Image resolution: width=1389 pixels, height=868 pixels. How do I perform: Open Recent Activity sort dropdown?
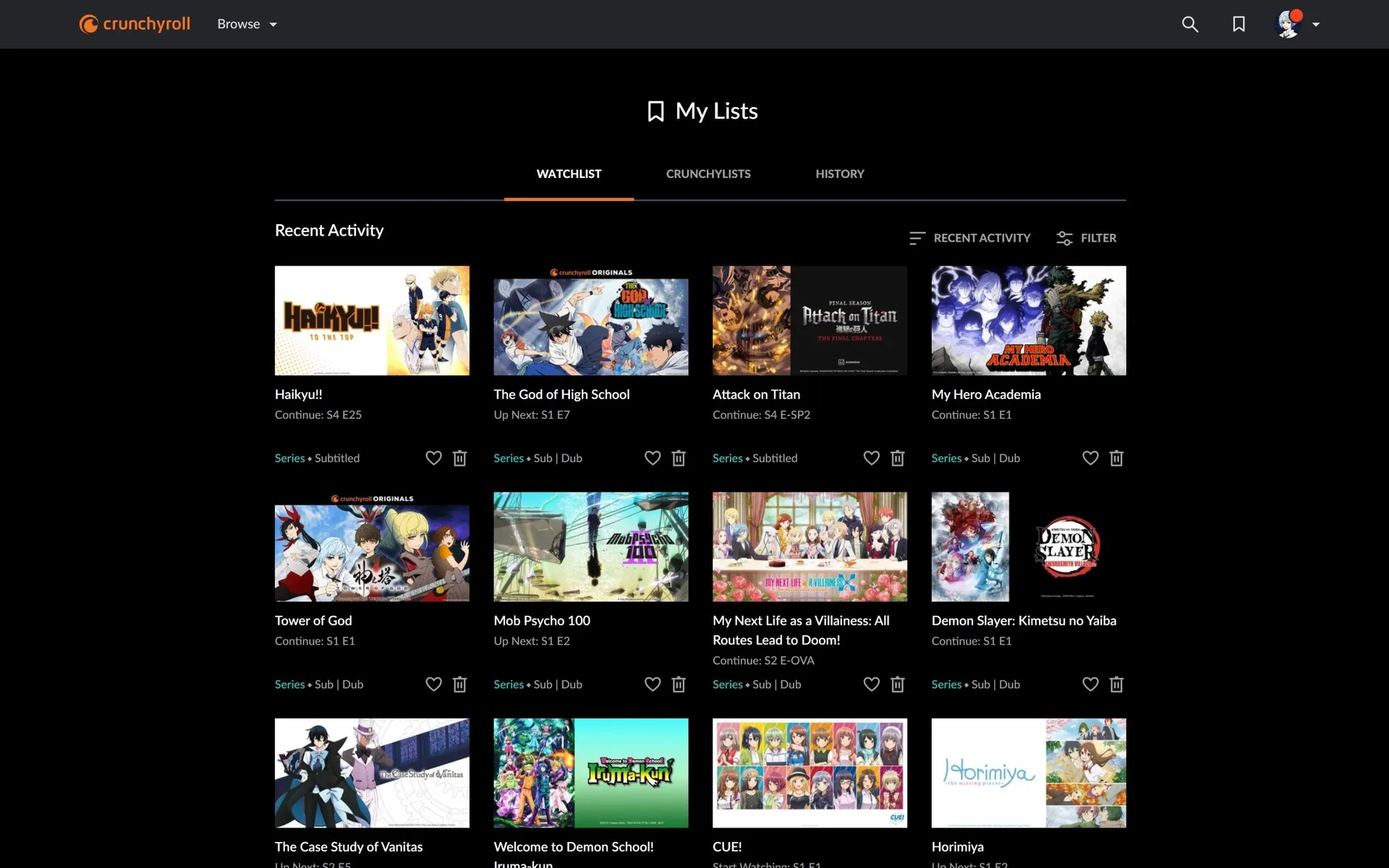click(969, 238)
